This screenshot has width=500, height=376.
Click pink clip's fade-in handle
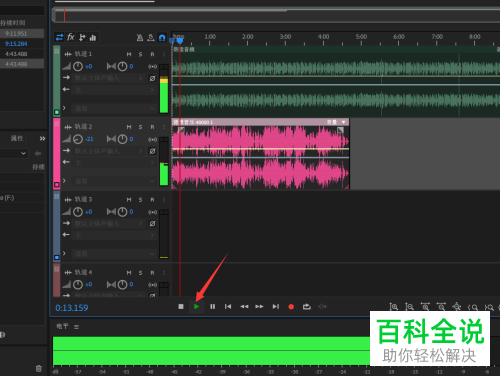click(x=181, y=130)
